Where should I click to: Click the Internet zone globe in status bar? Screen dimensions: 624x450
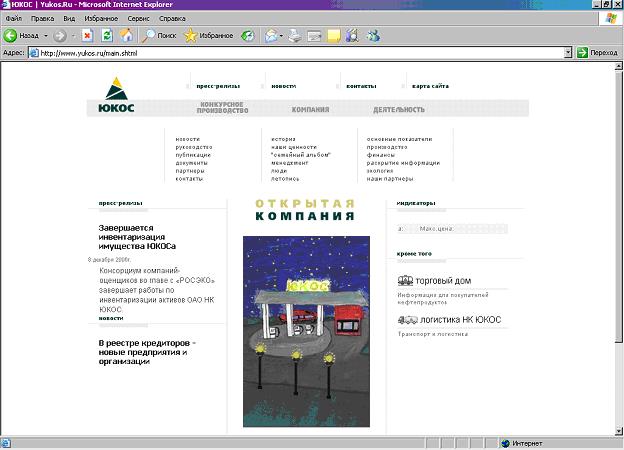coord(505,443)
